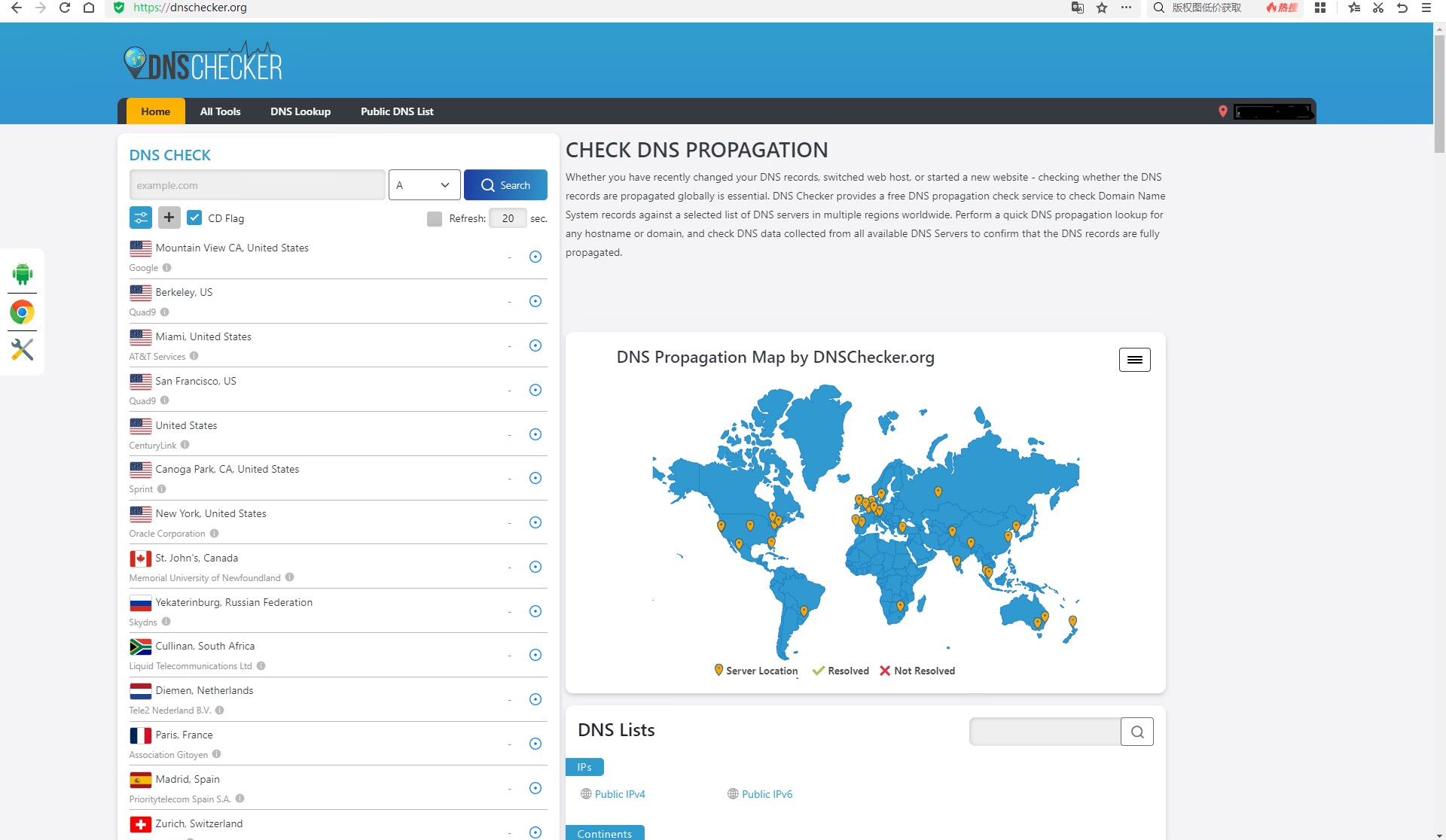The width and height of the screenshot is (1446, 840).
Task: Click the browser extensions grid icon
Action: pos(1320,8)
